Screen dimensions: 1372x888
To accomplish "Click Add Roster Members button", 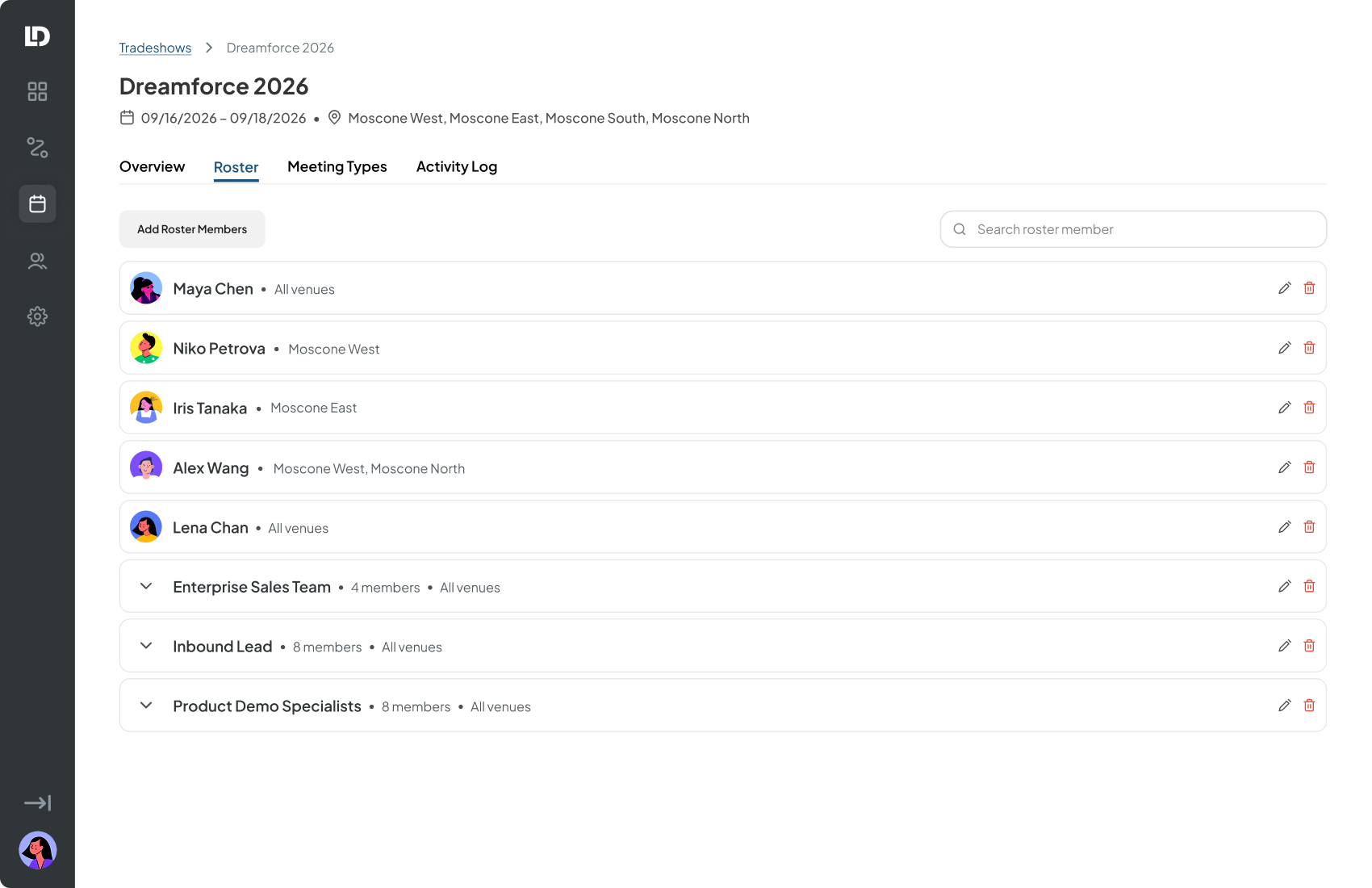I will pyautogui.click(x=192, y=229).
